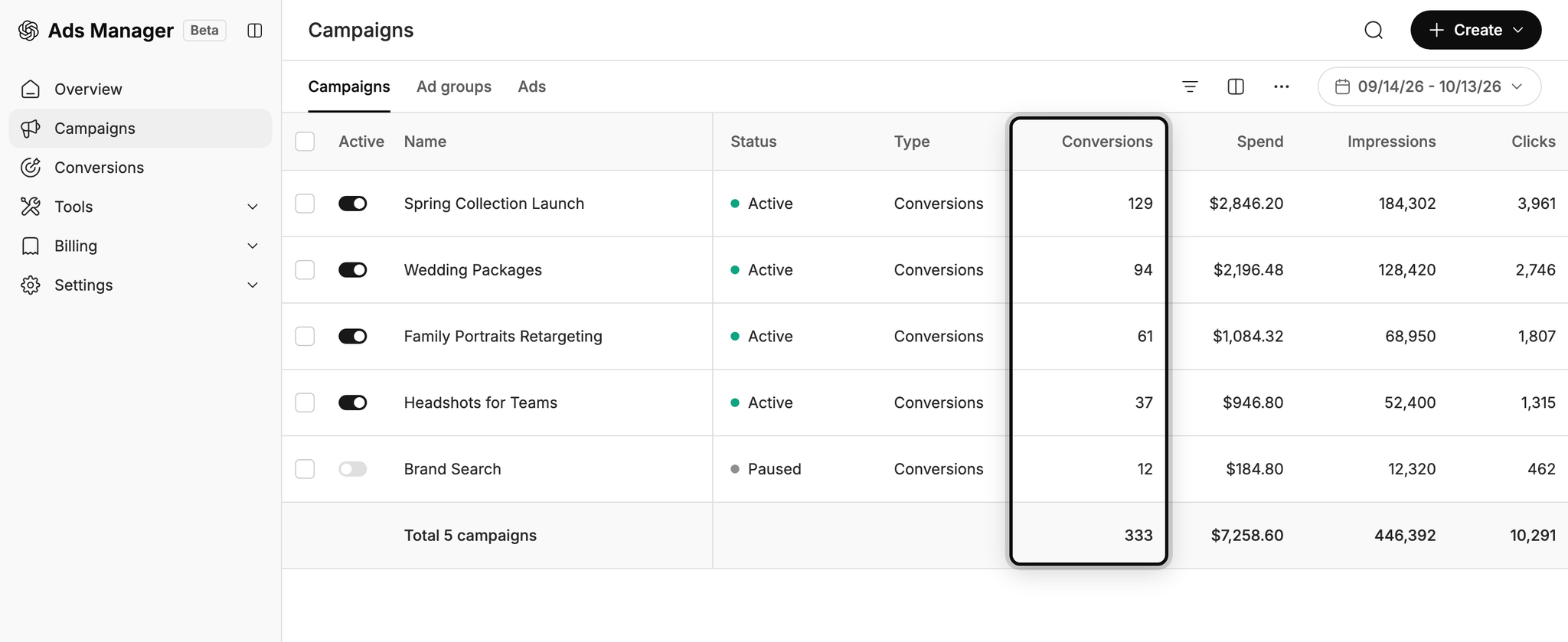Screen dimensions: 1568x642
Task: Select the Campaigns tab
Action: [349, 86]
